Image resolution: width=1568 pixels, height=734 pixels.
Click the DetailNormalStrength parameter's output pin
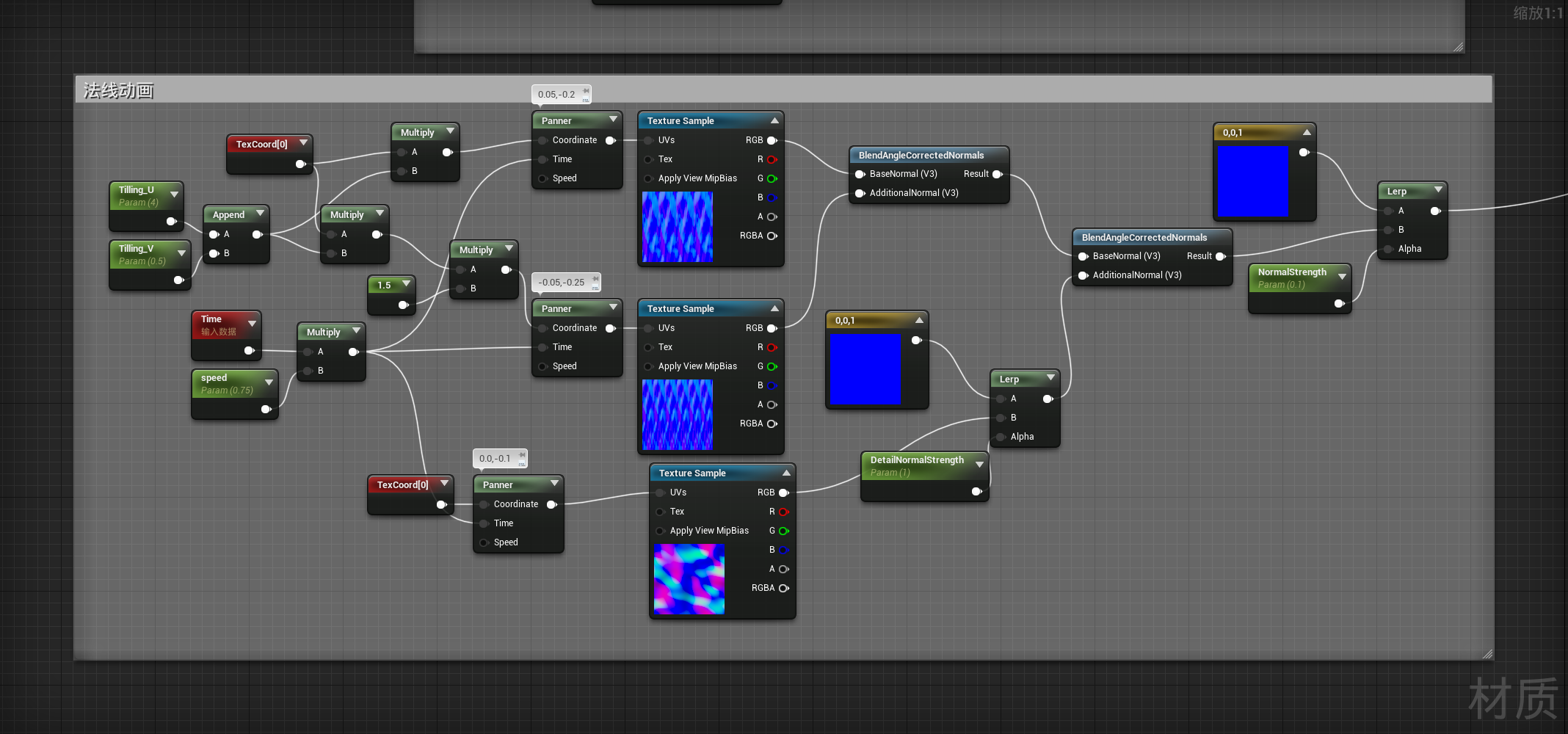pyautogui.click(x=977, y=491)
